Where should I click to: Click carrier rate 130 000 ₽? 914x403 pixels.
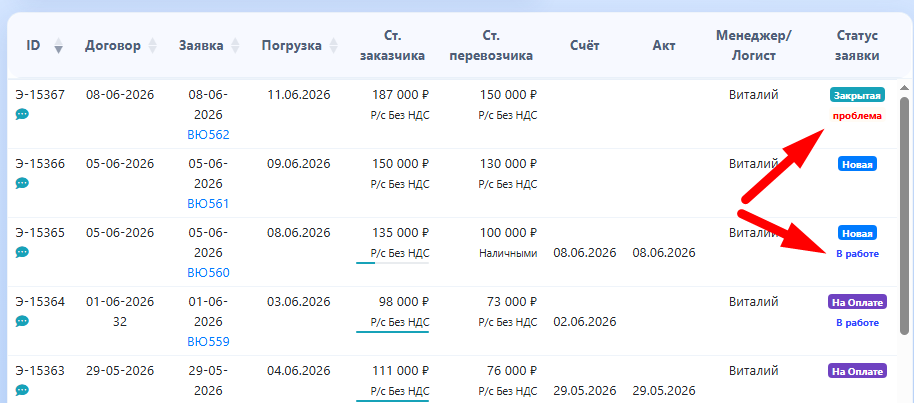pos(508,163)
